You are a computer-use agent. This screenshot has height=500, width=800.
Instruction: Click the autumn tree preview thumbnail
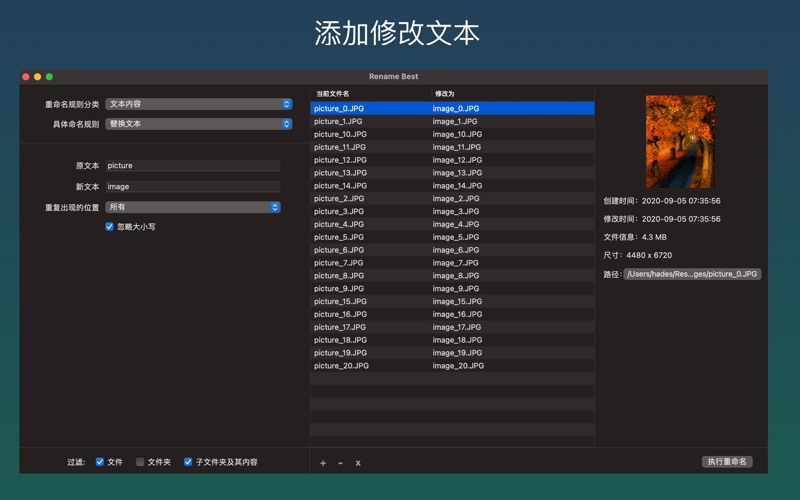coord(680,141)
